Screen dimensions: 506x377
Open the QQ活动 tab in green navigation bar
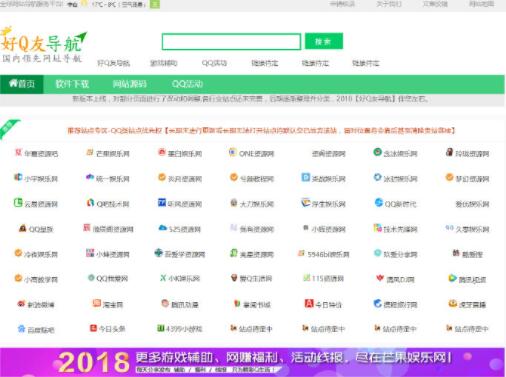click(187, 84)
